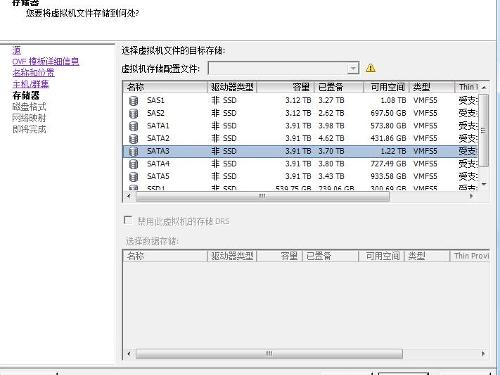The width and height of the screenshot is (500, 375).
Task: Select the 磁盘格式 step in sidebar
Action: coord(29,107)
